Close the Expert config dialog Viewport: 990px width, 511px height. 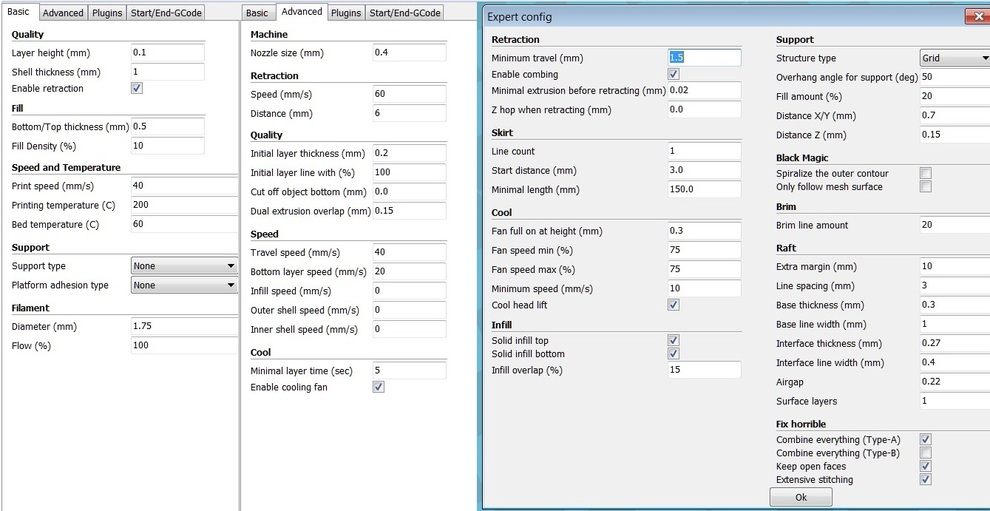point(976,17)
